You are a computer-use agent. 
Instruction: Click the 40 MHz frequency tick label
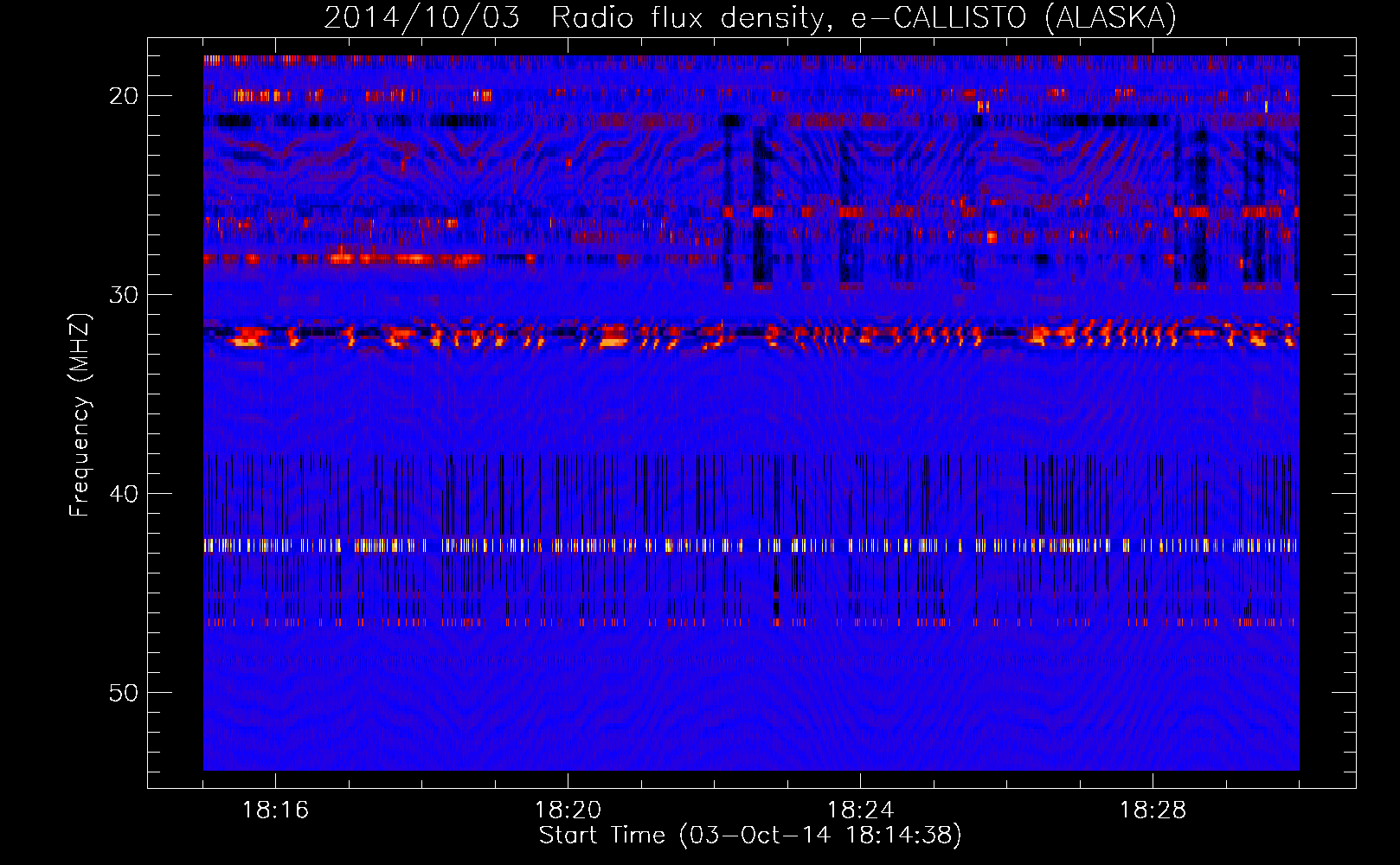124,493
